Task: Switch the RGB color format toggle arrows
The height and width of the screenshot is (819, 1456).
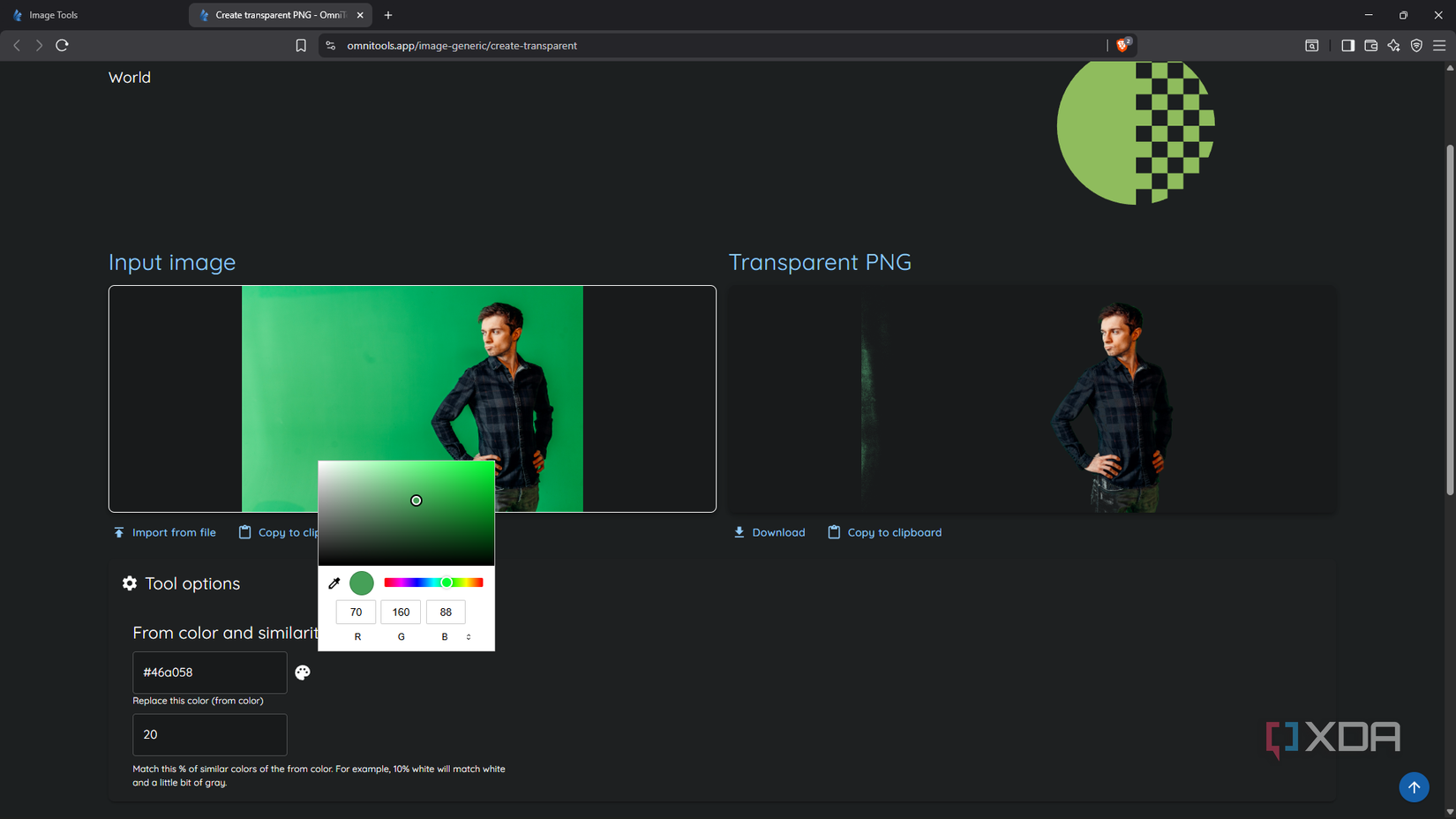Action: click(x=469, y=636)
